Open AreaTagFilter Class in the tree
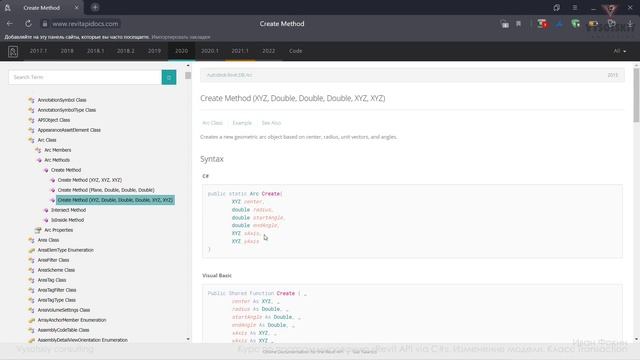 57,290
